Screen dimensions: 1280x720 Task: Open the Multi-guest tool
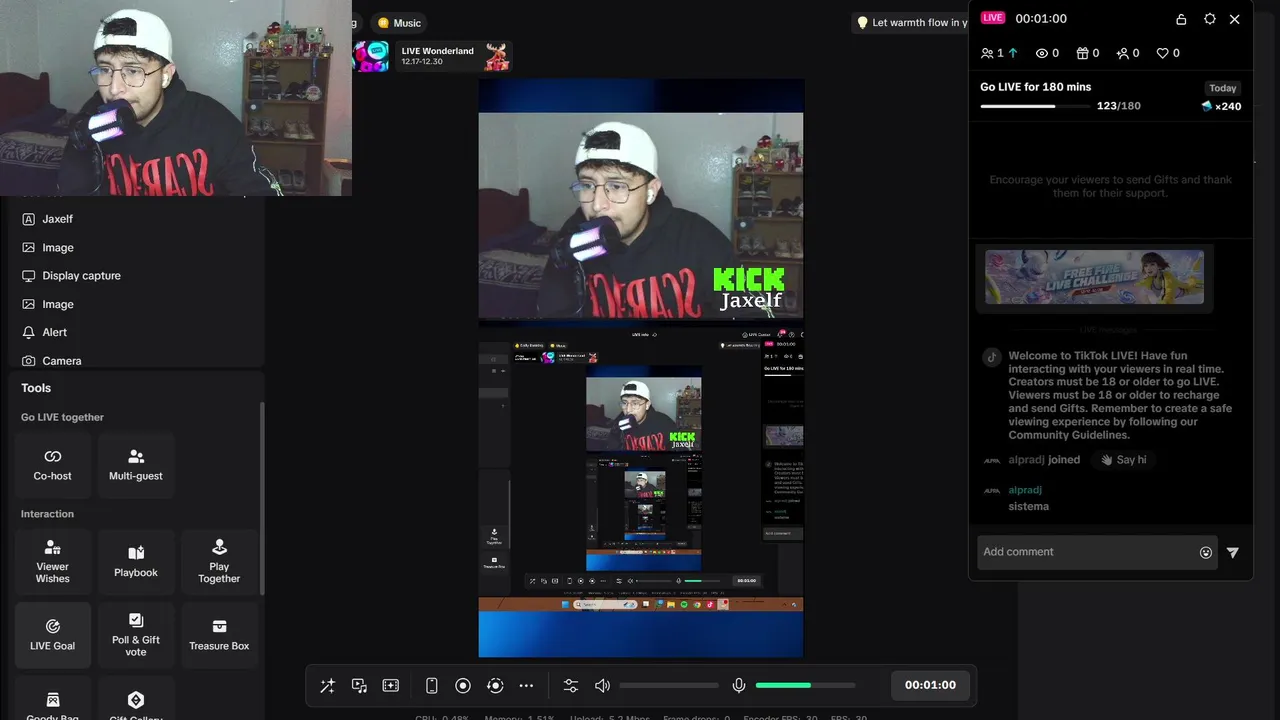pyautogui.click(x=136, y=465)
